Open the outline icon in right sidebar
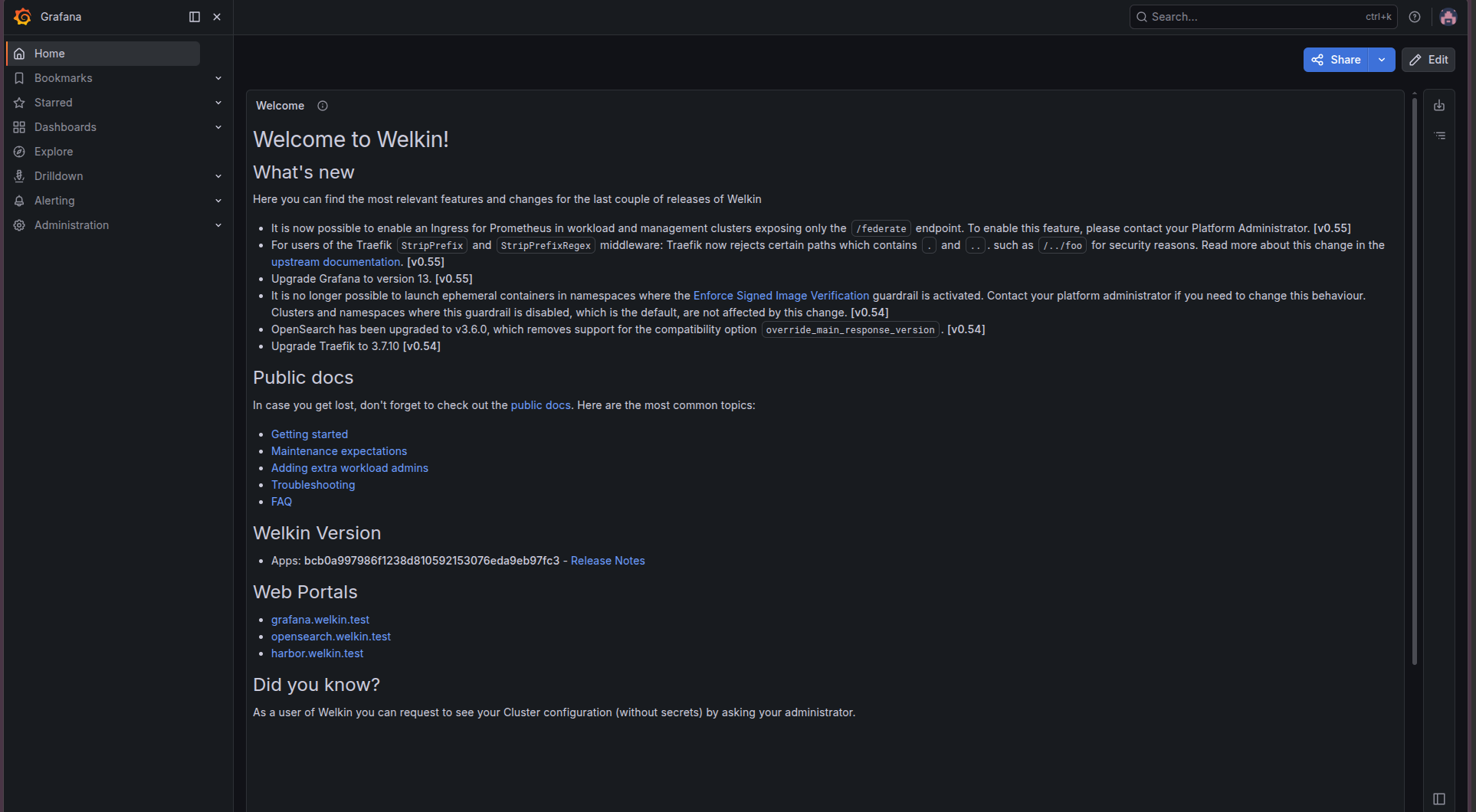Viewport: 1476px width, 812px height. tap(1439, 136)
